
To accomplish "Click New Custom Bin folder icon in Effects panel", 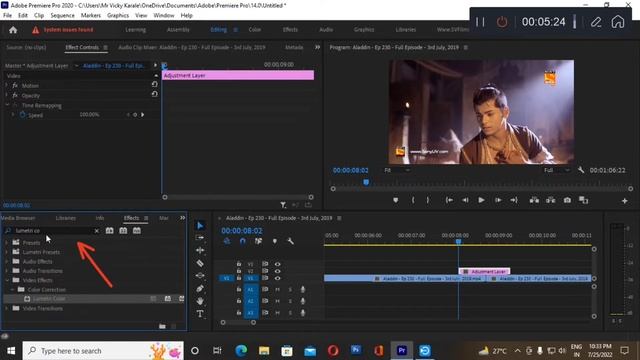I will pos(162,326).
